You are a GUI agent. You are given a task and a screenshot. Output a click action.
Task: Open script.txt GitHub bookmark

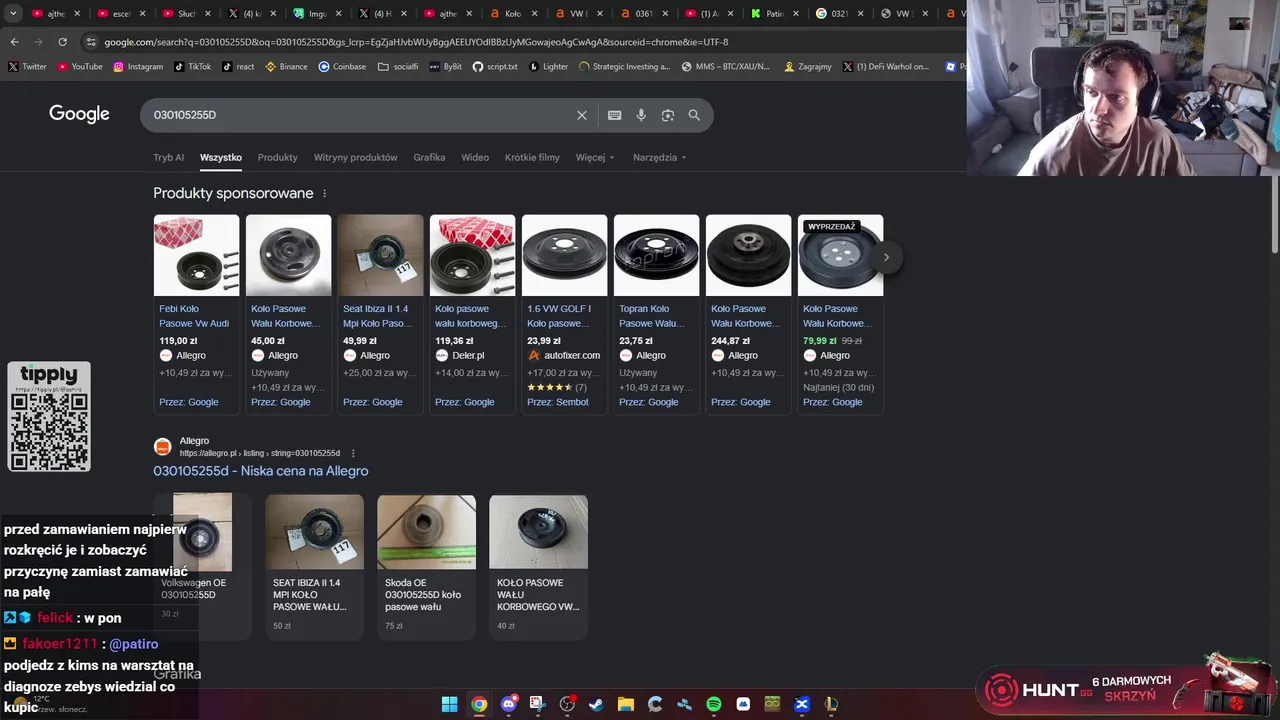[x=495, y=67]
